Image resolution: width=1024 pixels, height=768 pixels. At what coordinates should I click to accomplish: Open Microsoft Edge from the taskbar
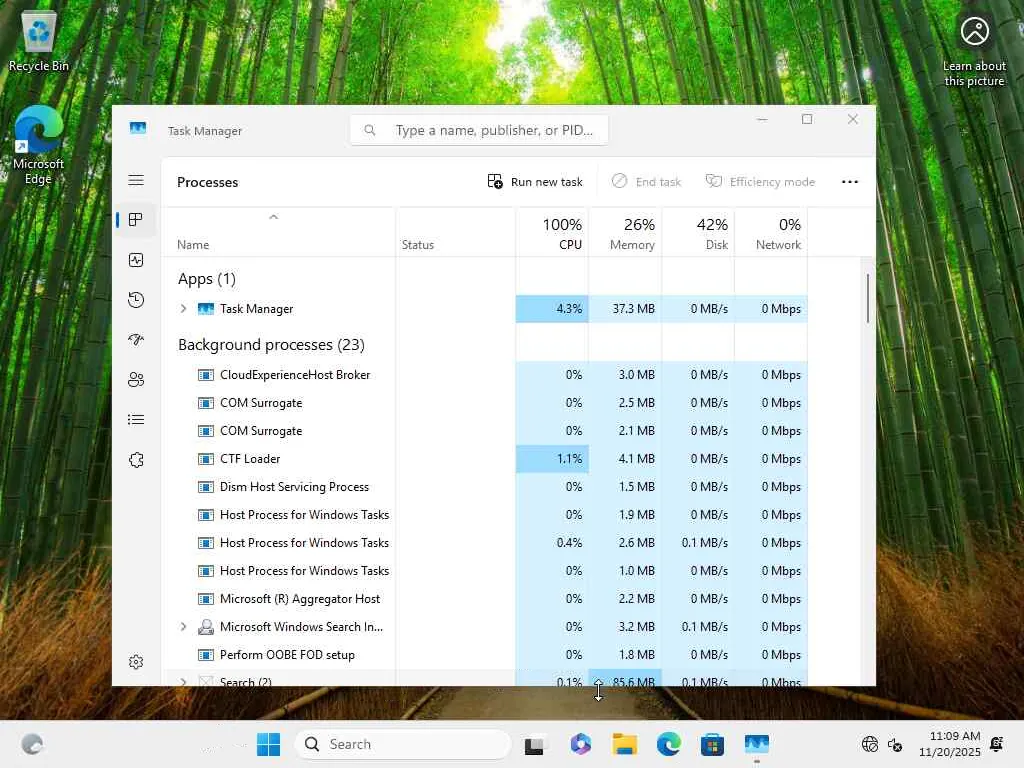(668, 744)
